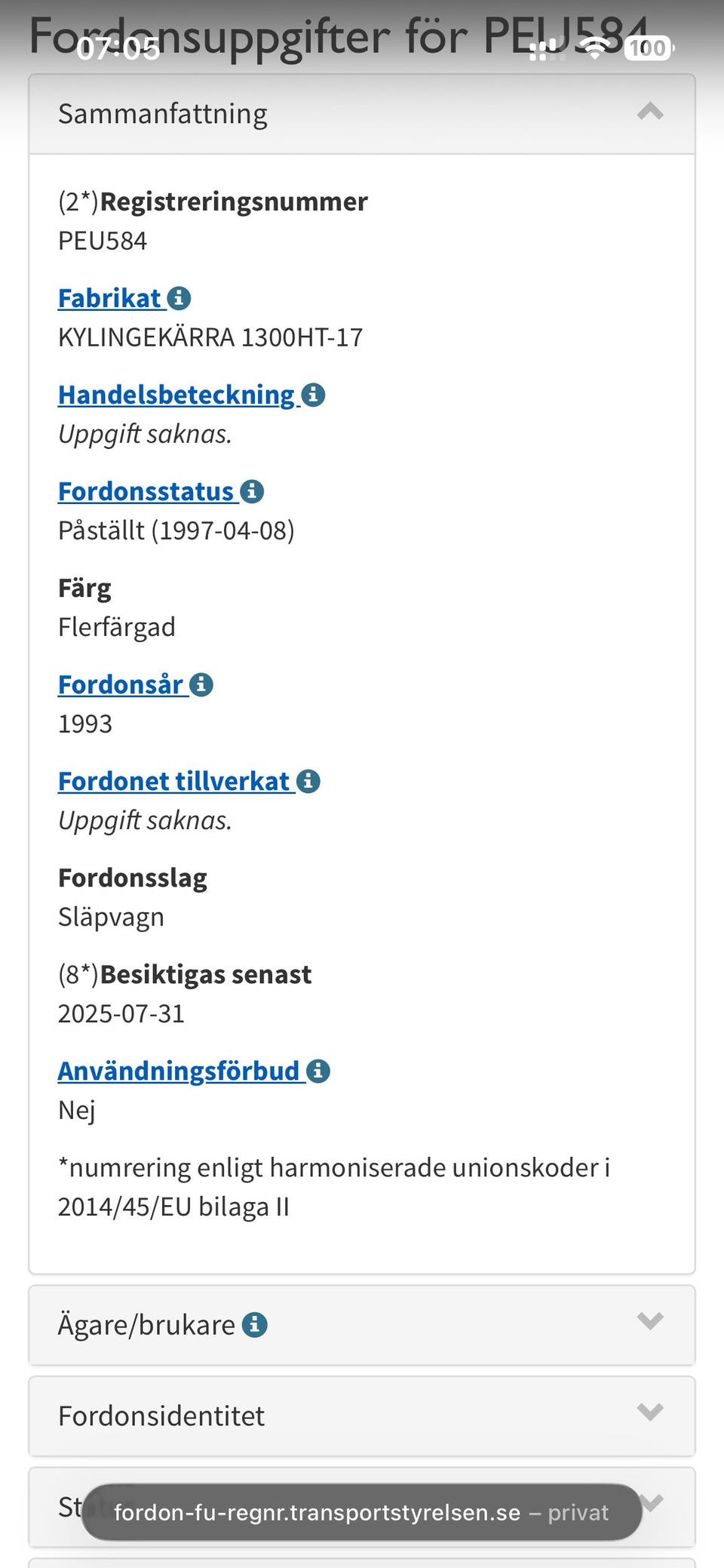The width and height of the screenshot is (724, 1568).
Task: Click the Fordonsidentitet panel header
Action: pos(302,1416)
